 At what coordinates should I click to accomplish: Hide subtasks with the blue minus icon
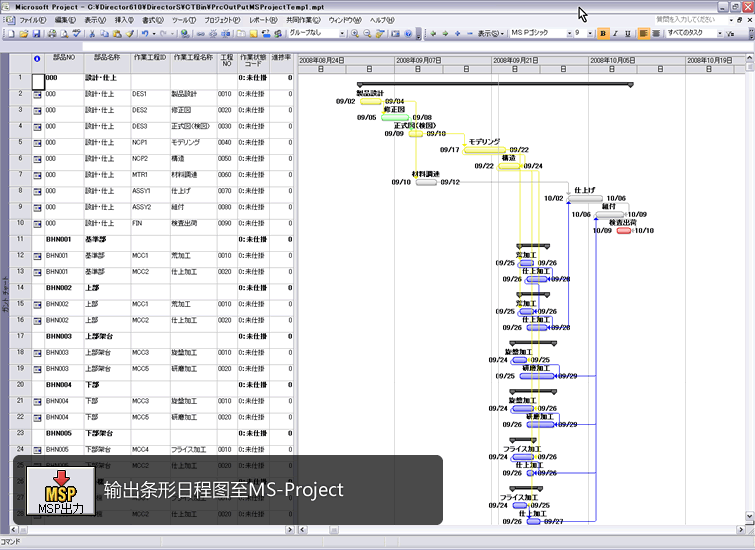(x=469, y=34)
